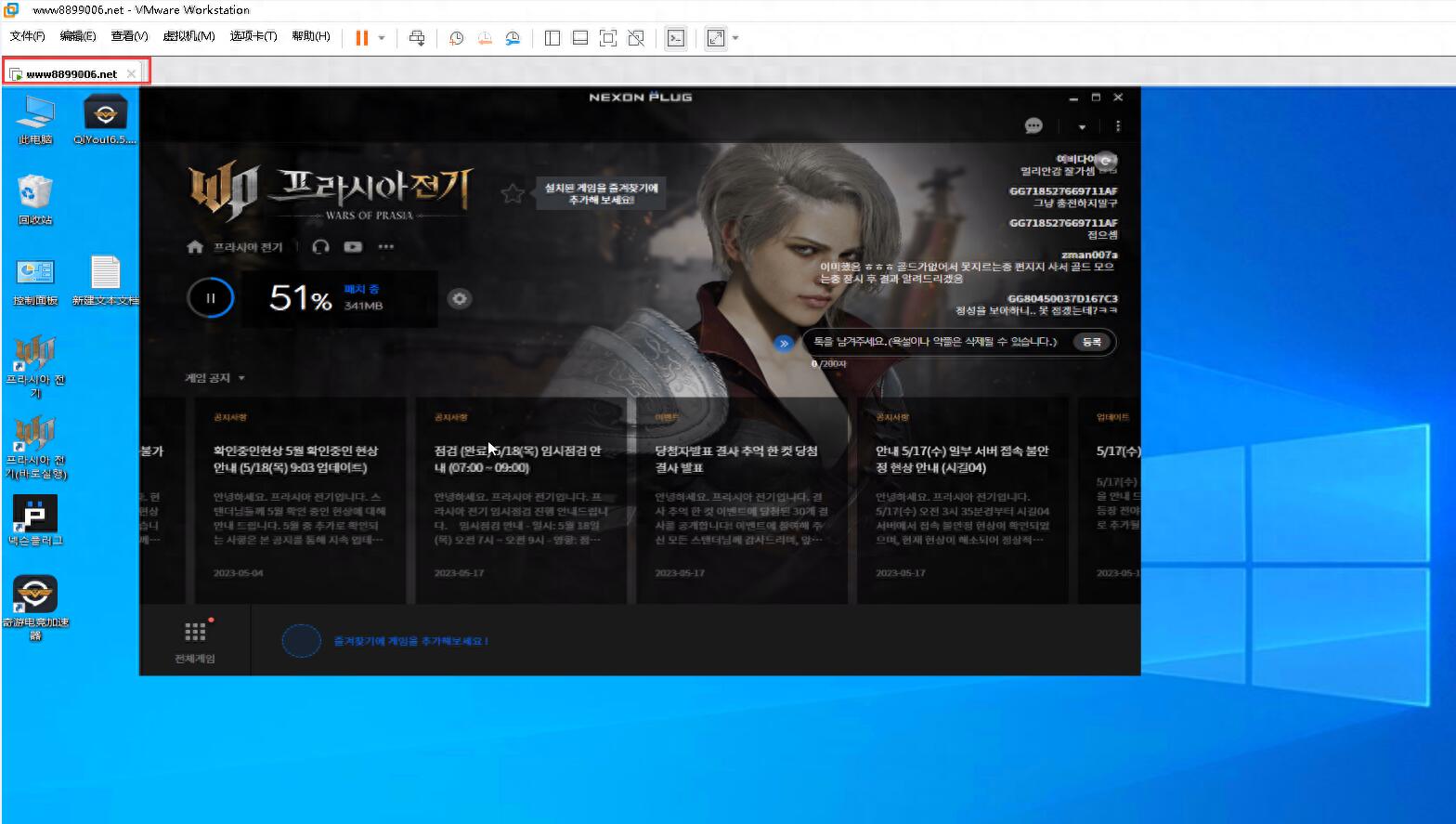Open VMware 虚拟机(M) menu
1456x824 pixels.
tap(188, 36)
